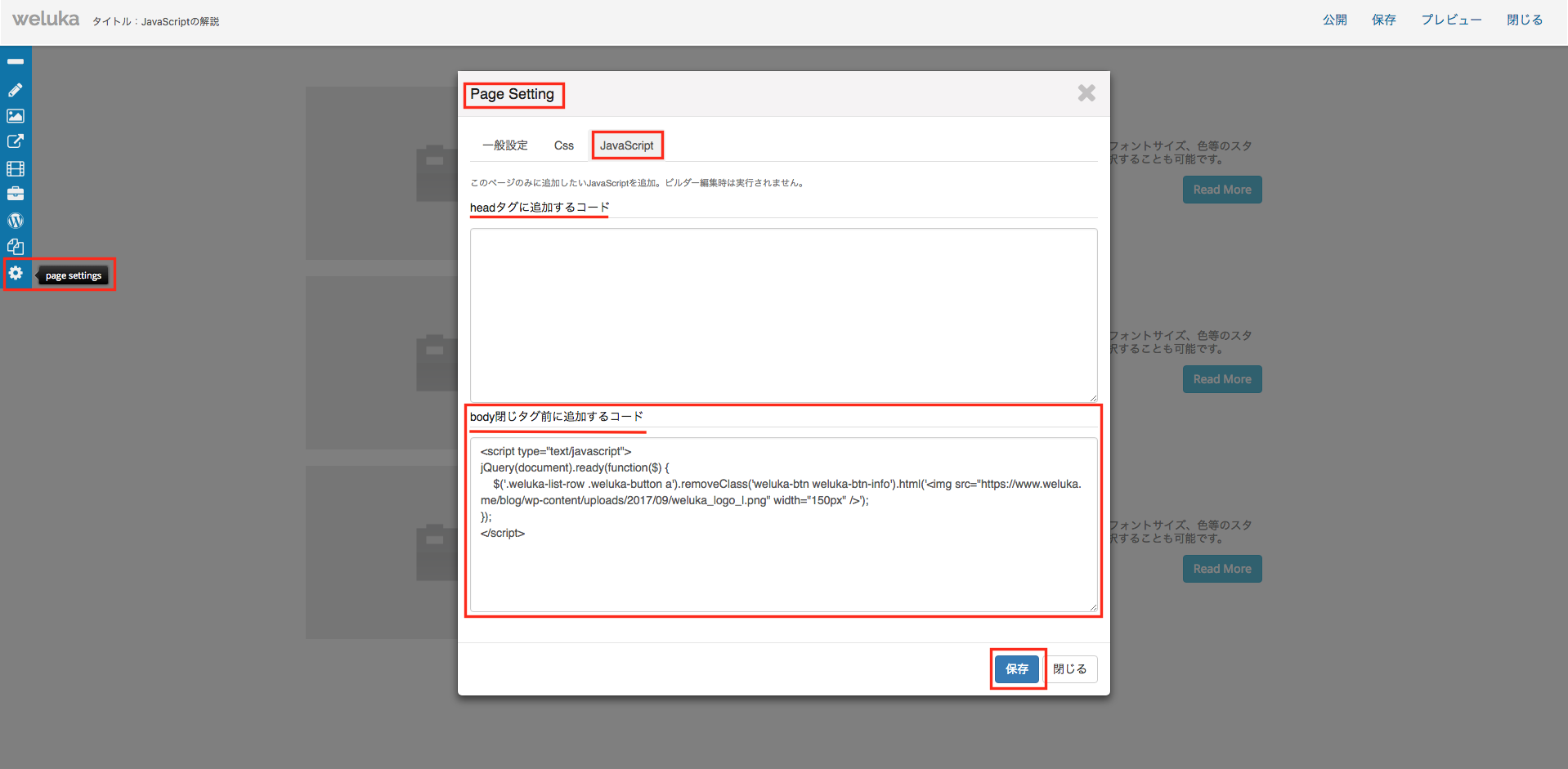Click inside the head tag code textarea
The image size is (1568, 769).
point(784,315)
